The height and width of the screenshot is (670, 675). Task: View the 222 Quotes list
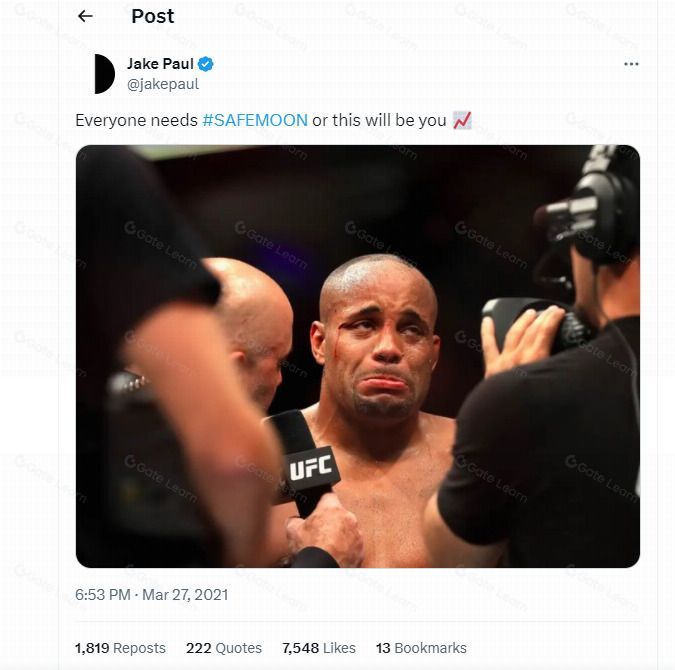click(224, 648)
